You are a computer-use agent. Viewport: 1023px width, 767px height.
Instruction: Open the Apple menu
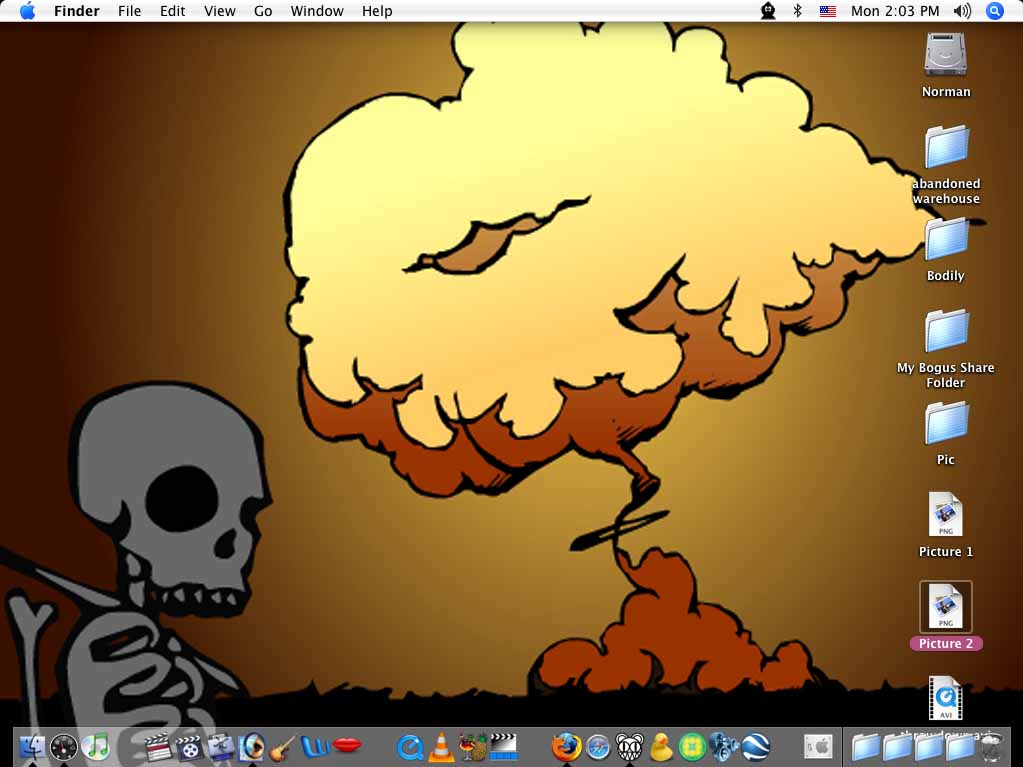click(x=27, y=11)
